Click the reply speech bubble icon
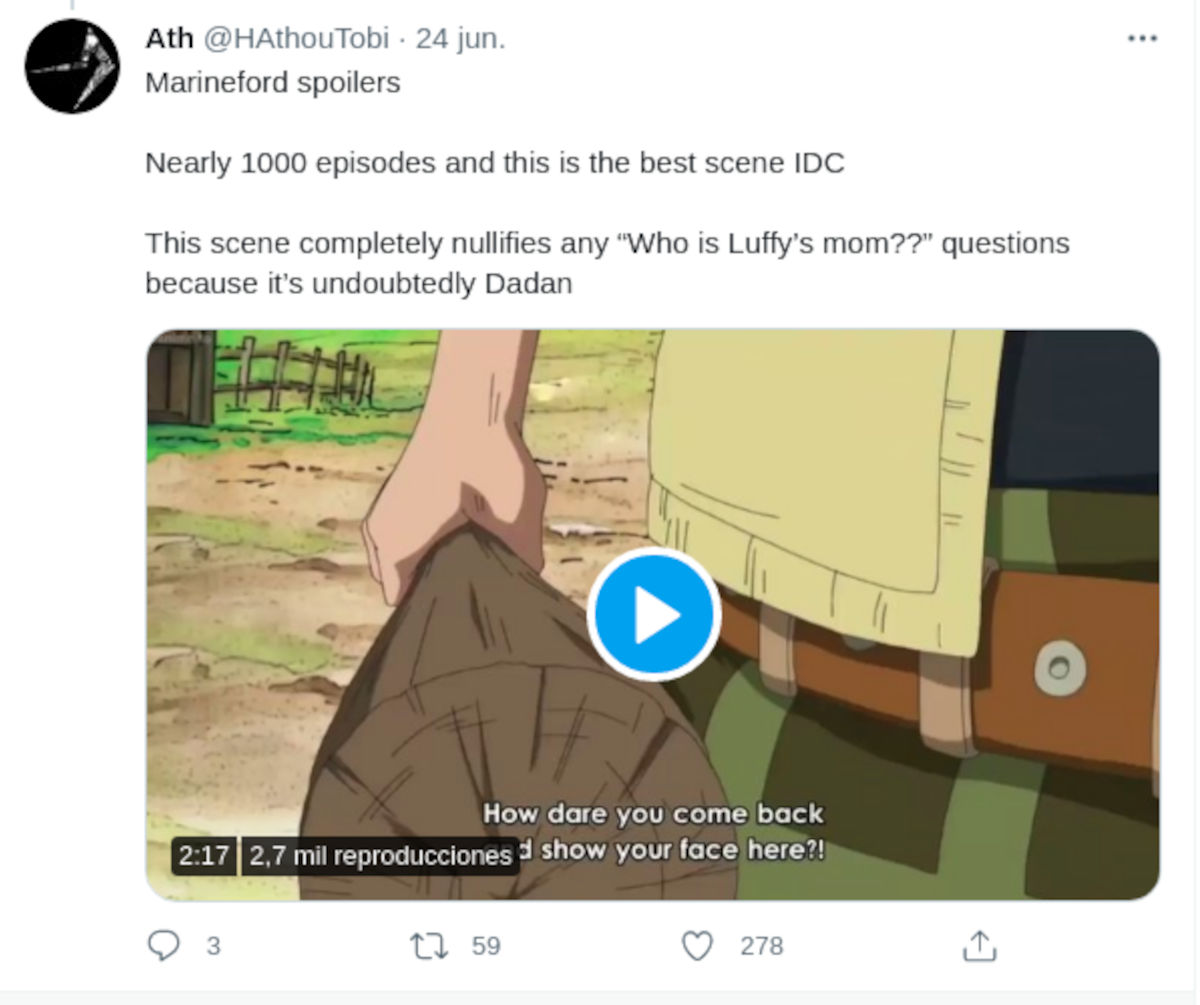Screen dimensions: 1200x1005 (163, 945)
